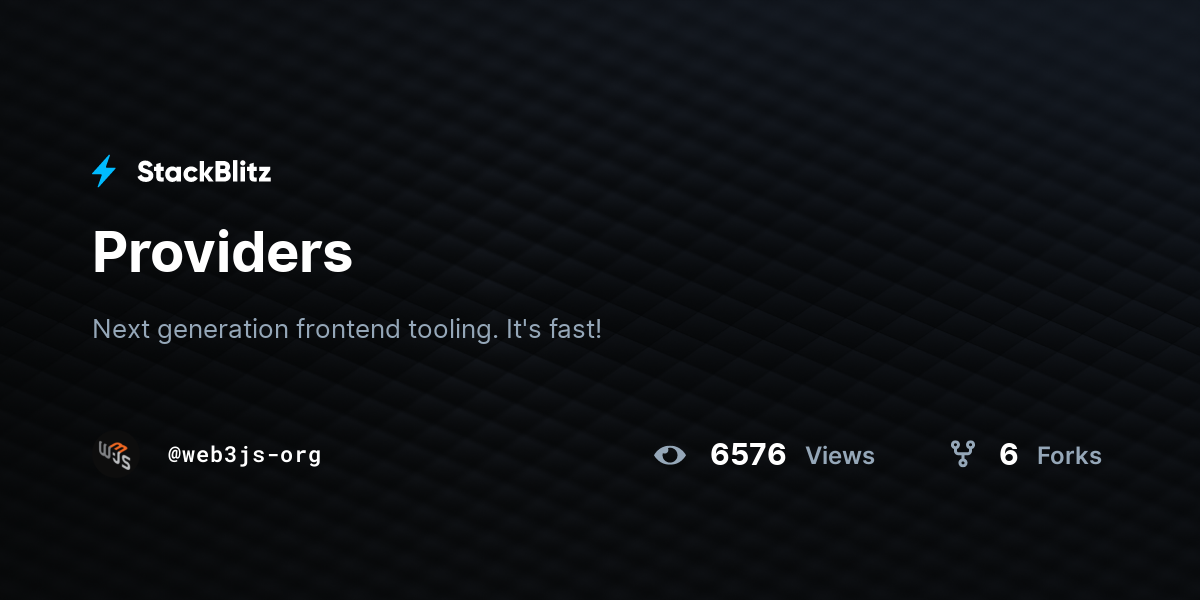
Task: Click the number 6 fork count
Action: [x=1008, y=455]
